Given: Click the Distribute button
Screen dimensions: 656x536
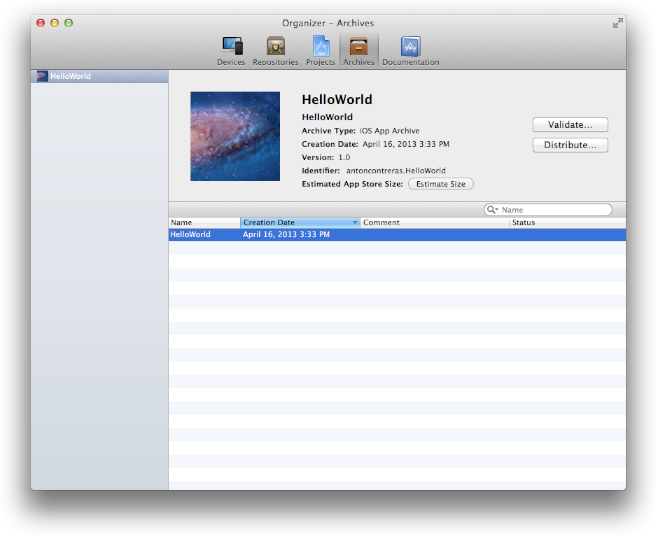Looking at the screenshot, I should click(570, 145).
